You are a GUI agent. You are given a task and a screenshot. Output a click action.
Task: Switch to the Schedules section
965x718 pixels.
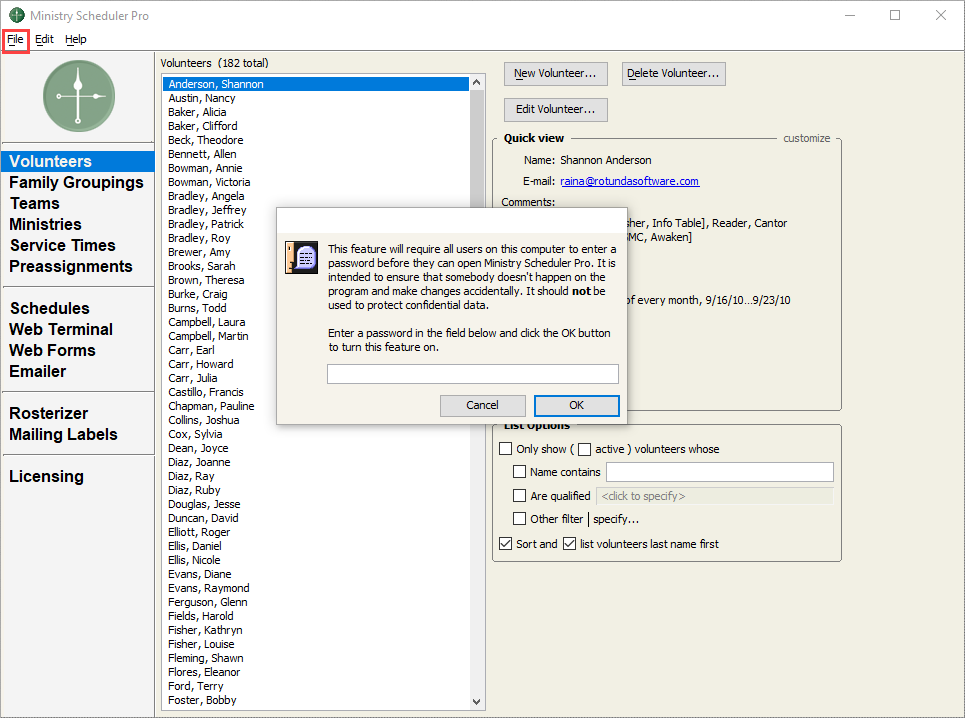tap(49, 308)
